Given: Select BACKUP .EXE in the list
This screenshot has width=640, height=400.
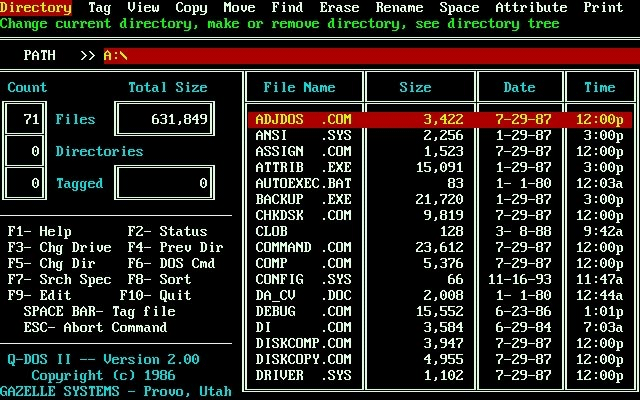Looking at the screenshot, I should (440, 199).
